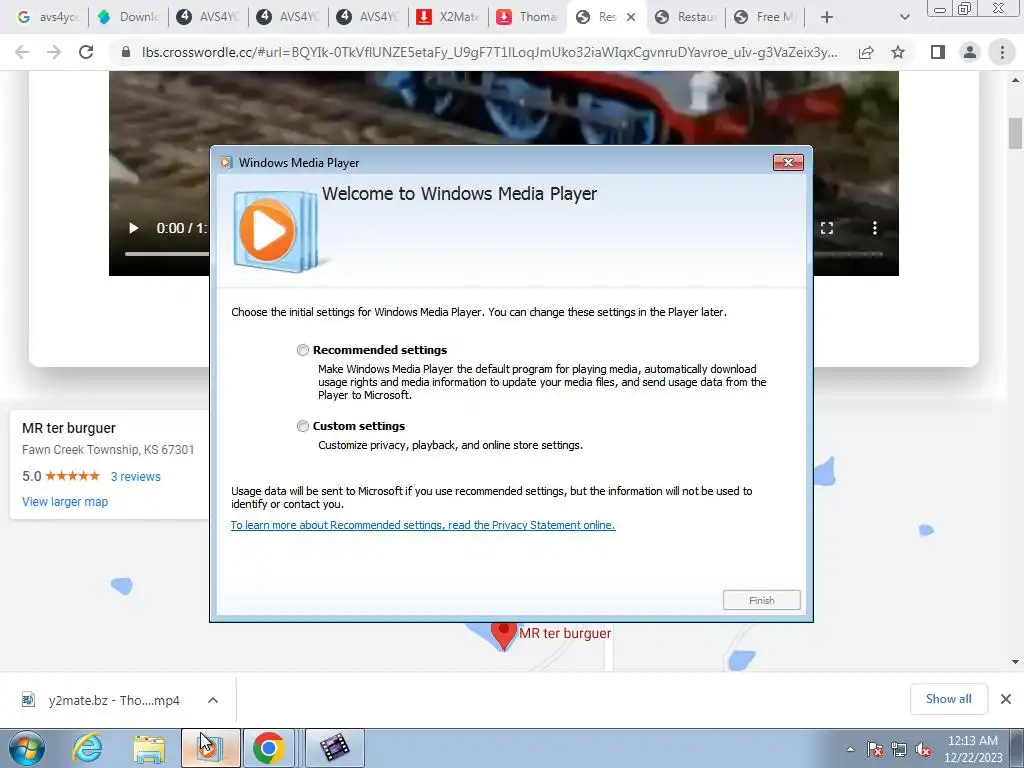The image size is (1024, 768).
Task: Click MR ter burguer place title
Action: tap(69, 428)
